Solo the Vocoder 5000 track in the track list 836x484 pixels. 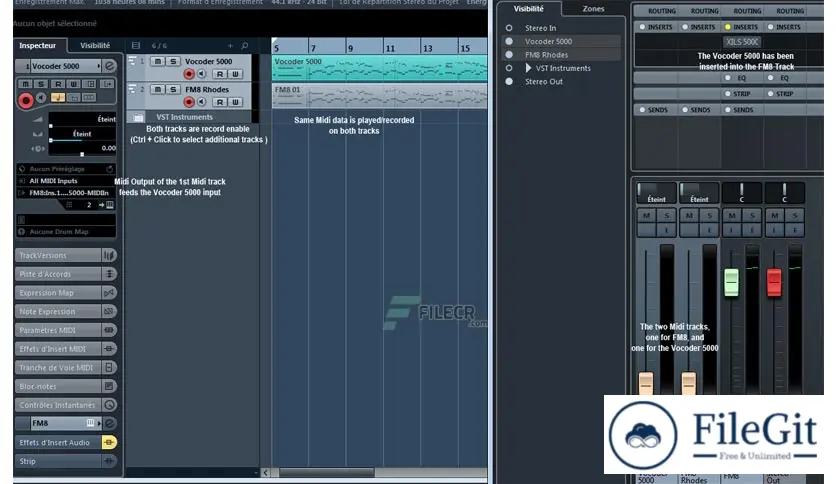click(173, 61)
